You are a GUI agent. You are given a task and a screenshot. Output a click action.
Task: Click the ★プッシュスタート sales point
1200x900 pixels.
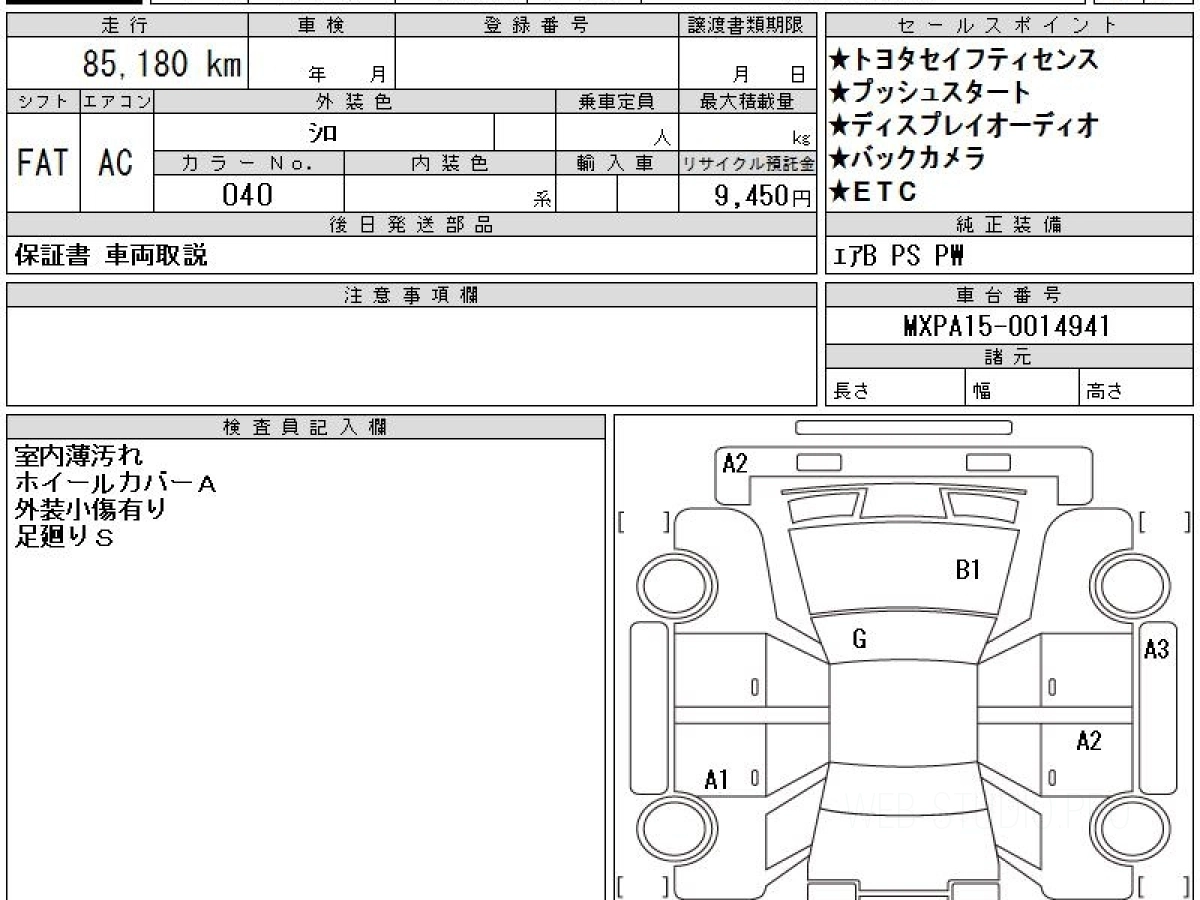click(930, 92)
